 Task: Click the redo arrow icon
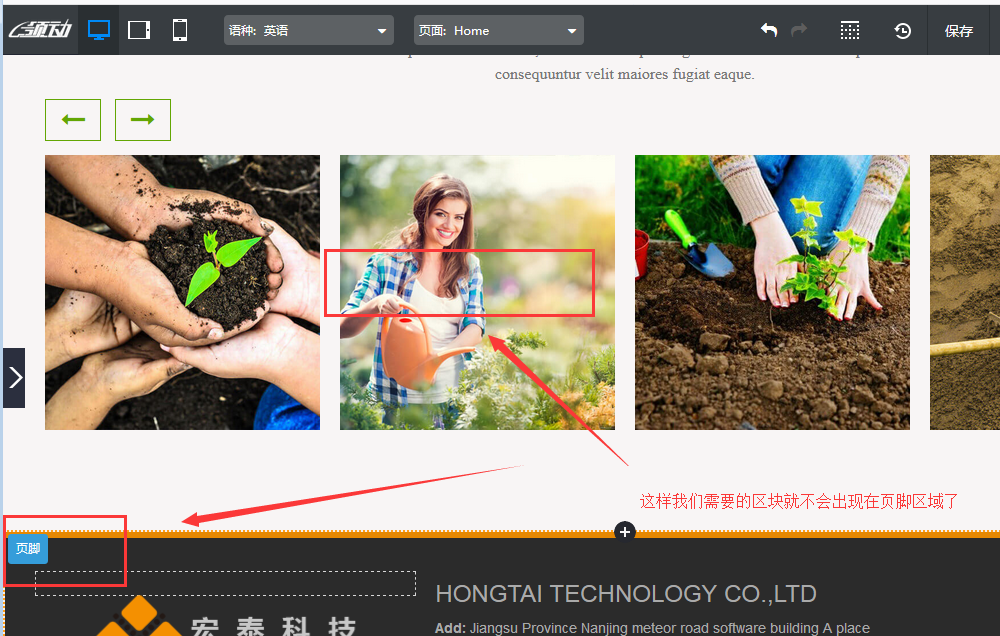(799, 30)
